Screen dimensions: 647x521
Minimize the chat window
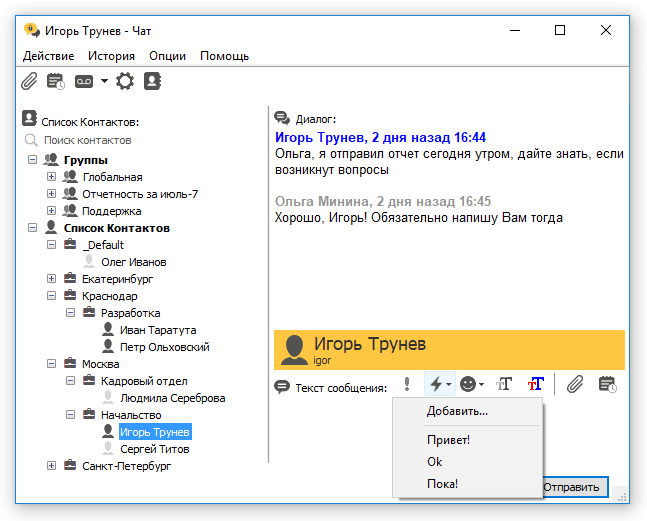pyautogui.click(x=515, y=30)
